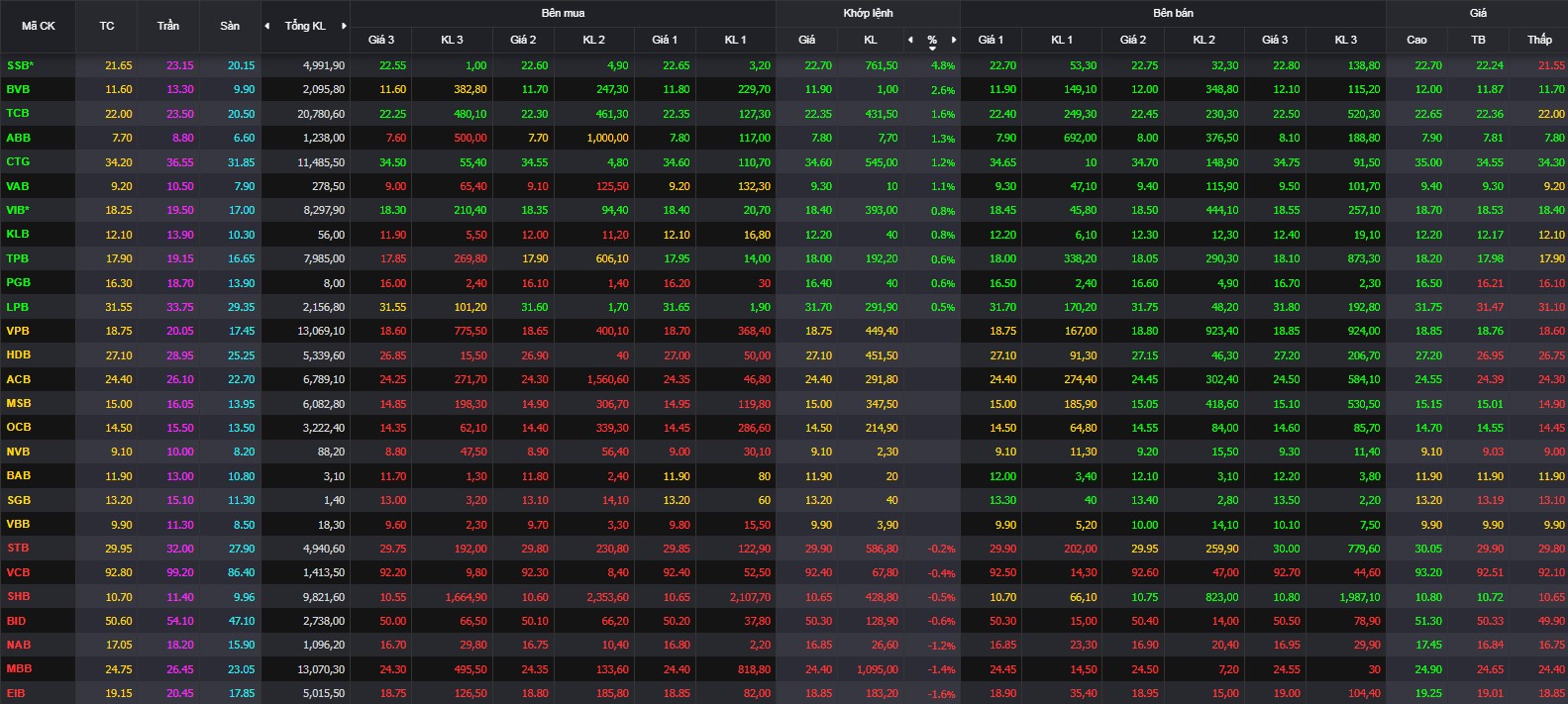Screen dimensions: 1568x704
Task: Sort by the % change column header
Action: (932, 40)
